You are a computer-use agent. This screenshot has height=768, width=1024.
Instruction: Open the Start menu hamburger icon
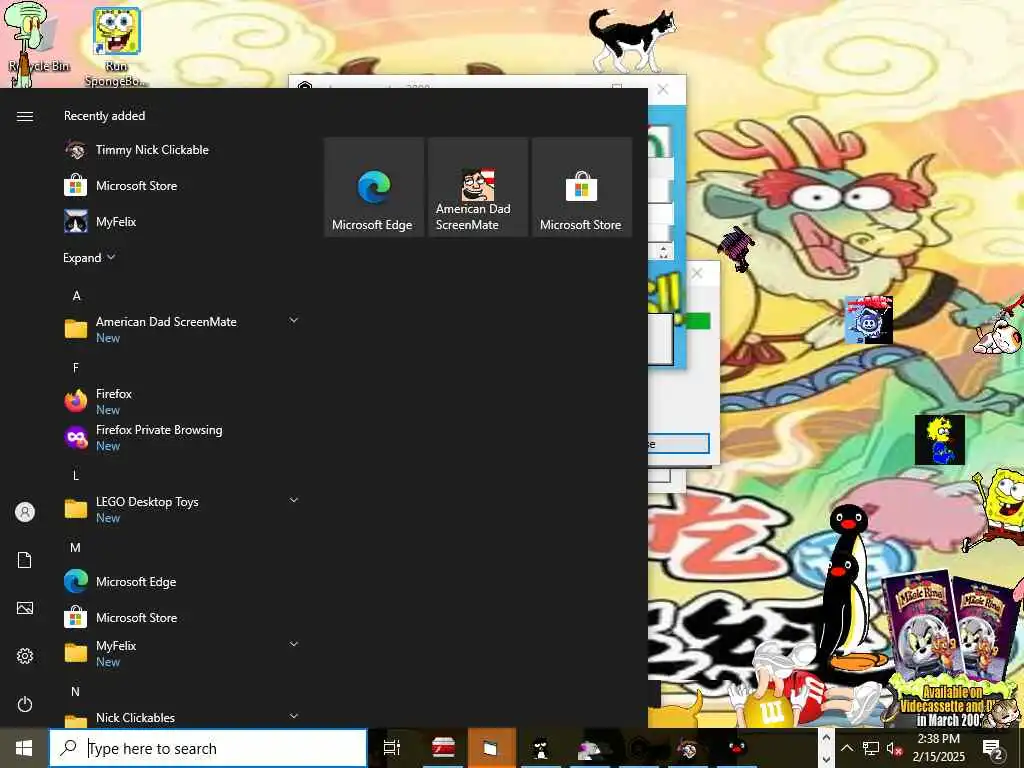coord(25,116)
